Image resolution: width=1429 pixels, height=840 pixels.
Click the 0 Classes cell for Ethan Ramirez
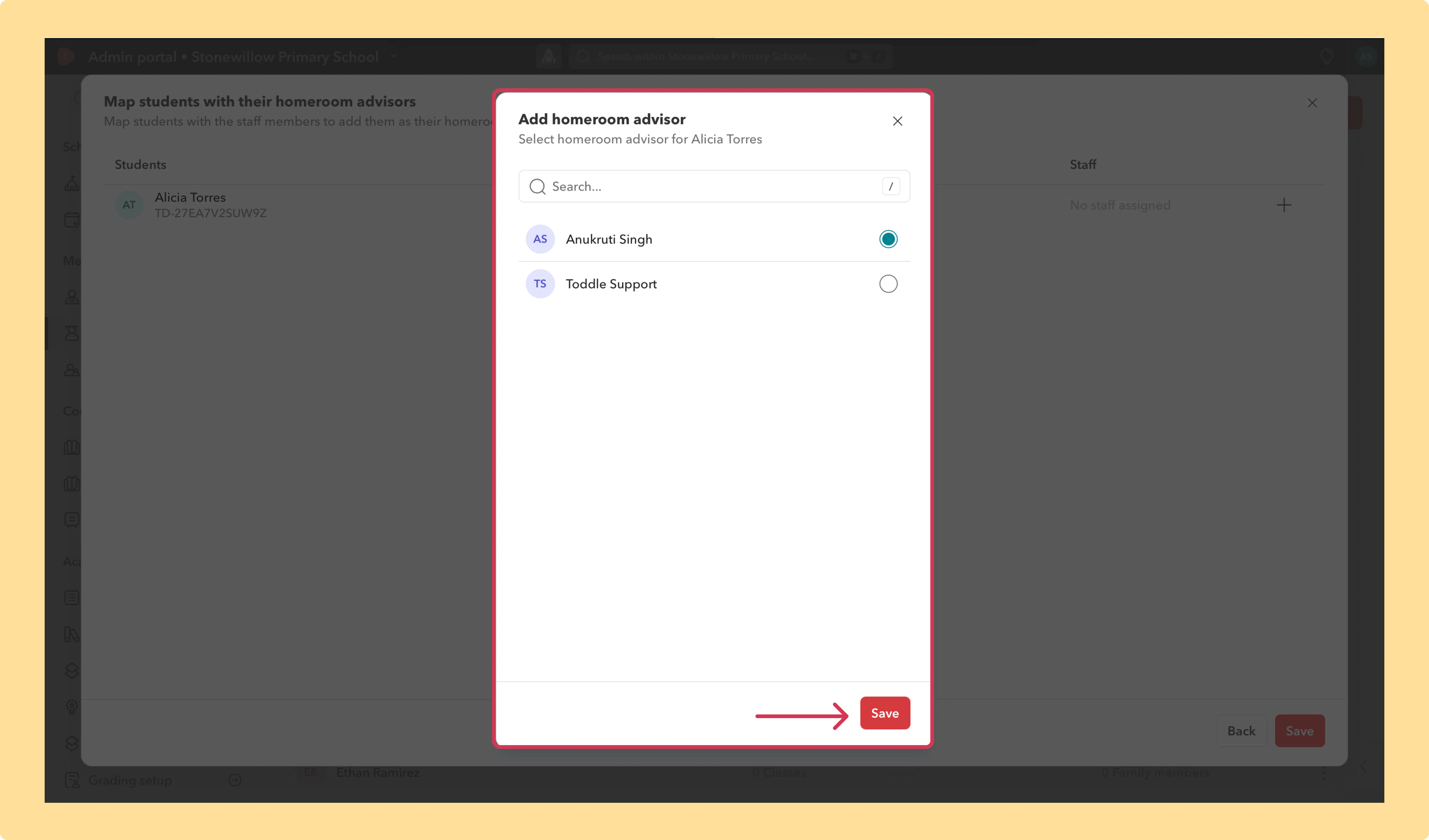[779, 773]
